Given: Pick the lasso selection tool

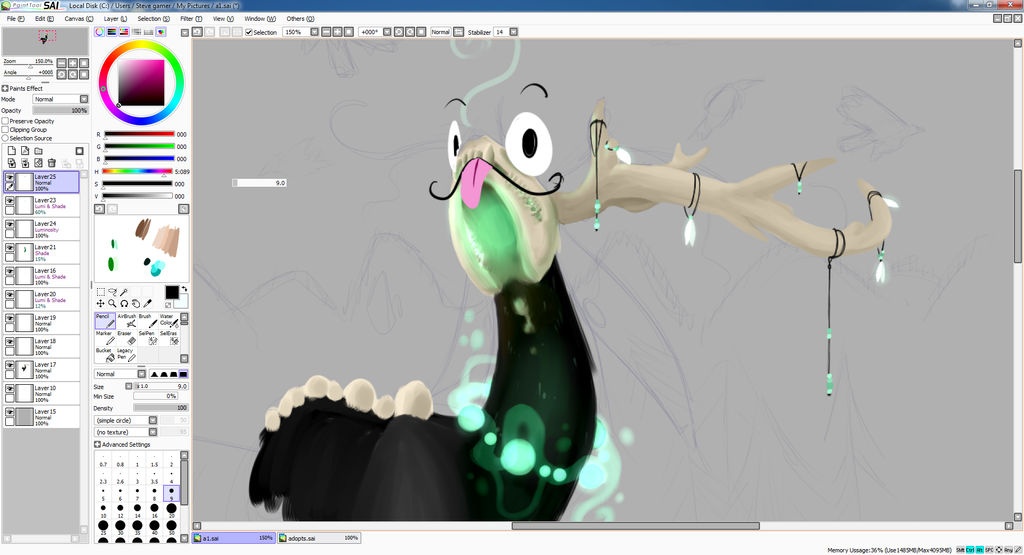Looking at the screenshot, I should 112,292.
